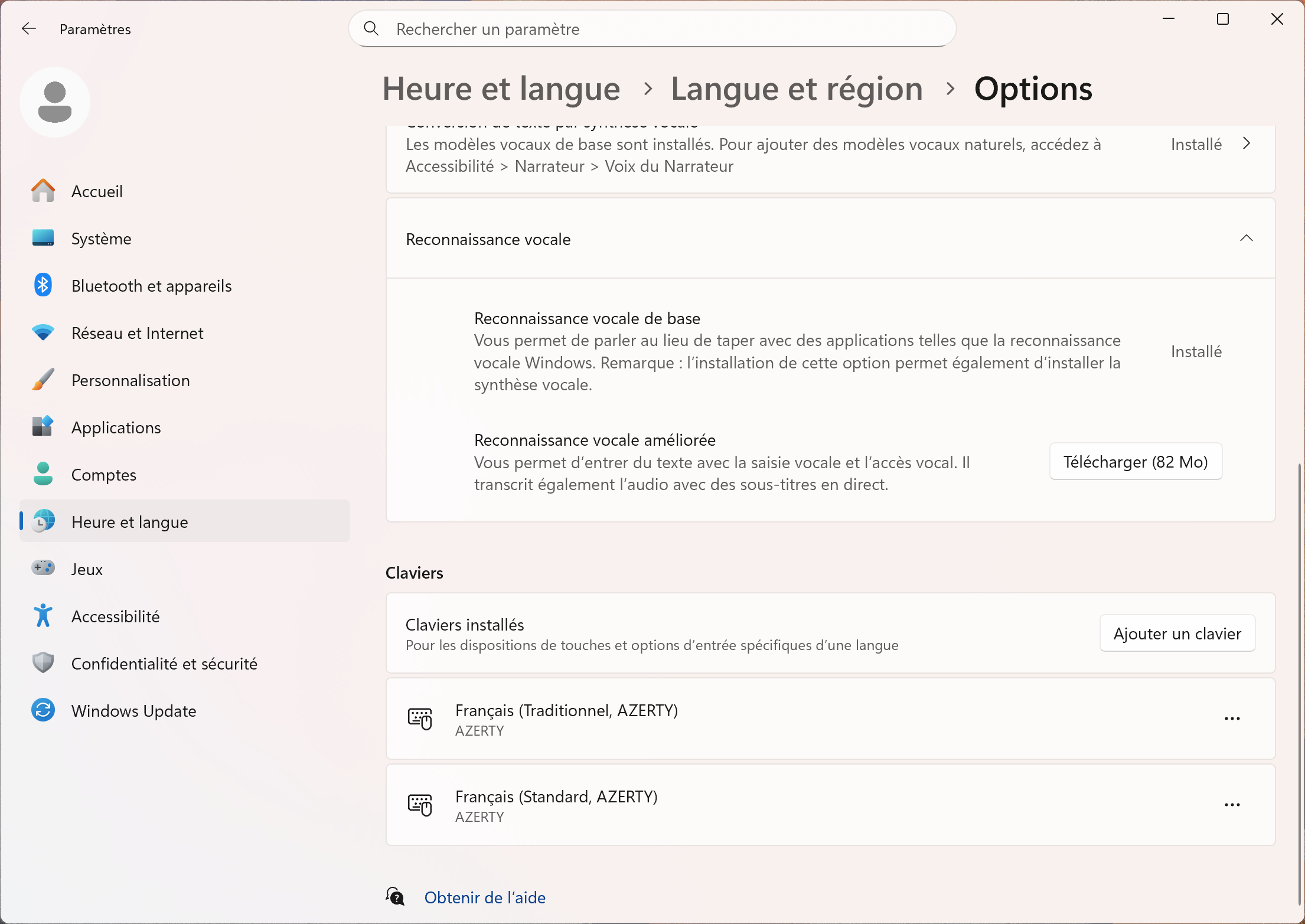Collapse the Reconnaissance vocale section
The width and height of the screenshot is (1305, 924).
tap(1246, 239)
